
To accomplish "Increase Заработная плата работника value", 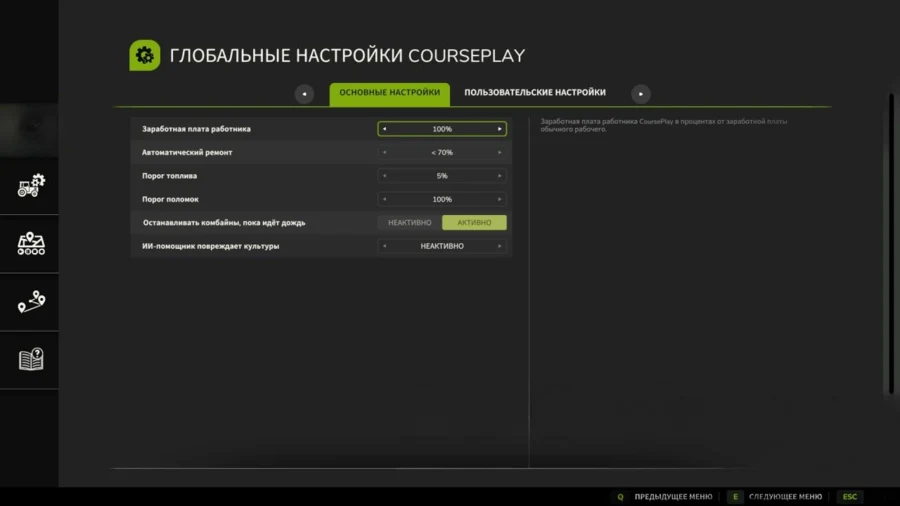I will (500, 129).
